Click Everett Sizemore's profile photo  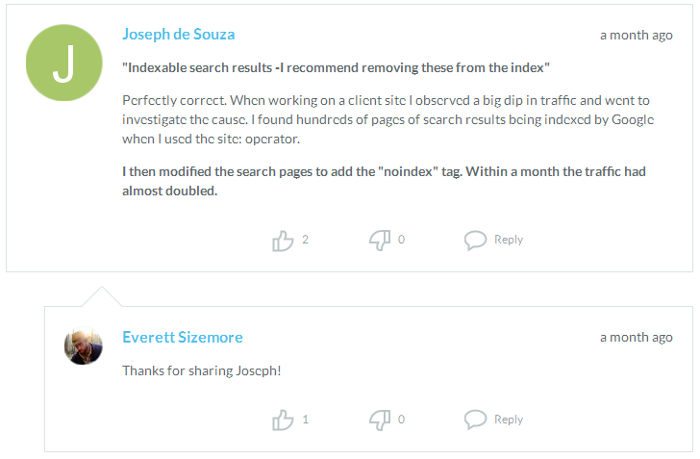coord(83,346)
